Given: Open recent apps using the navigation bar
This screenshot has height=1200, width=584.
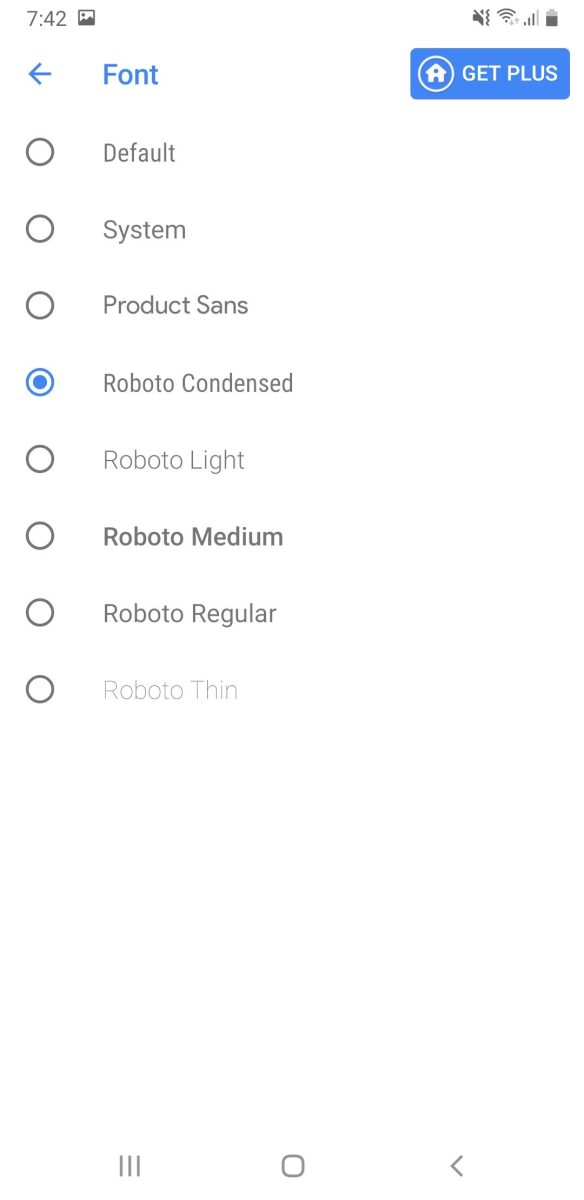Looking at the screenshot, I should click(x=129, y=1165).
